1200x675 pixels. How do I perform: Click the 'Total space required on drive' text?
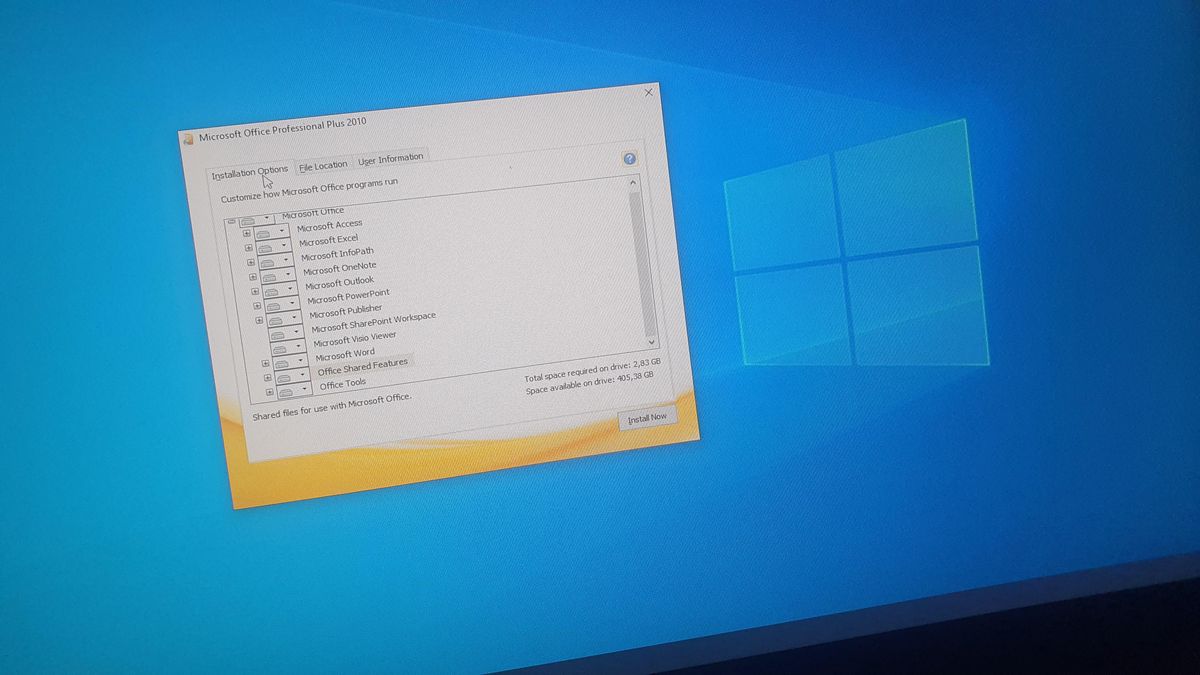click(592, 371)
